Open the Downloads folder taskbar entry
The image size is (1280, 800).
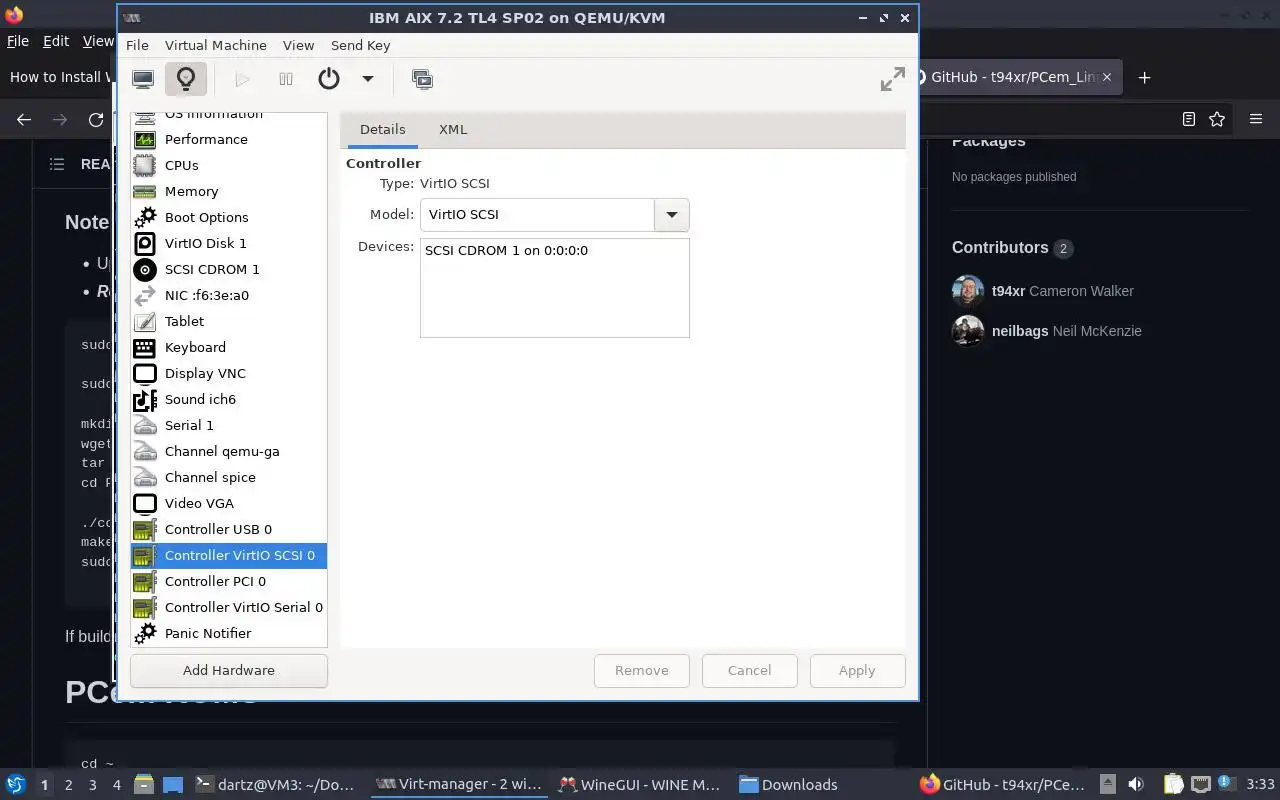pyautogui.click(x=789, y=785)
